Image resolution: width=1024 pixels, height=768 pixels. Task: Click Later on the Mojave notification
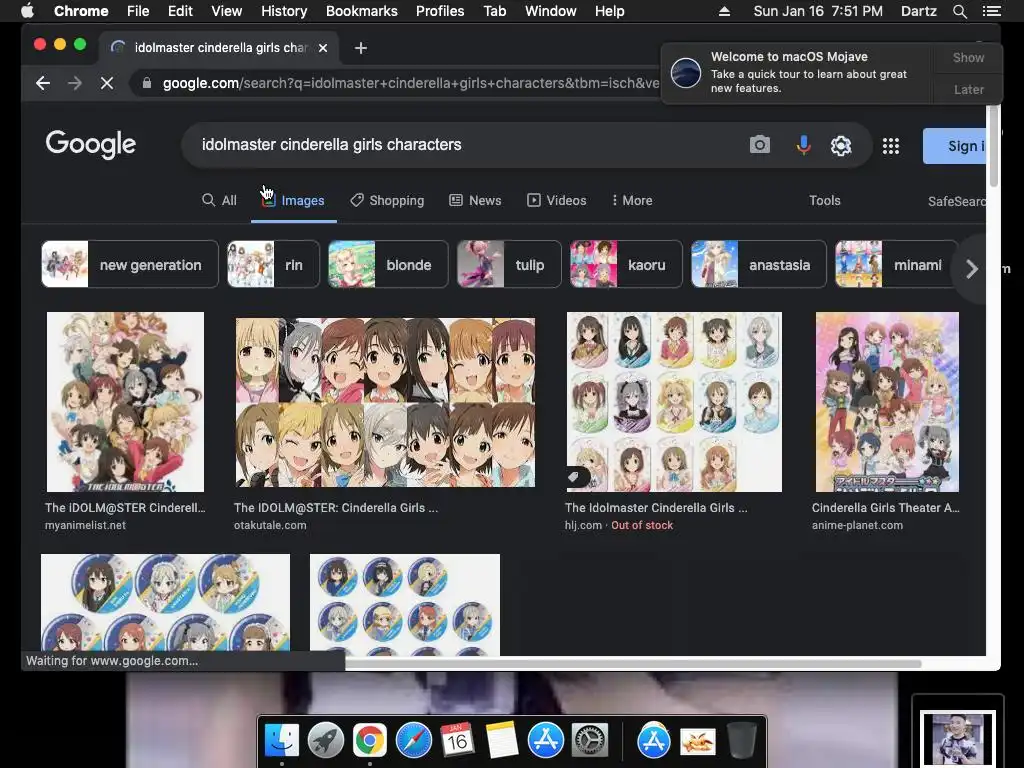click(x=968, y=89)
